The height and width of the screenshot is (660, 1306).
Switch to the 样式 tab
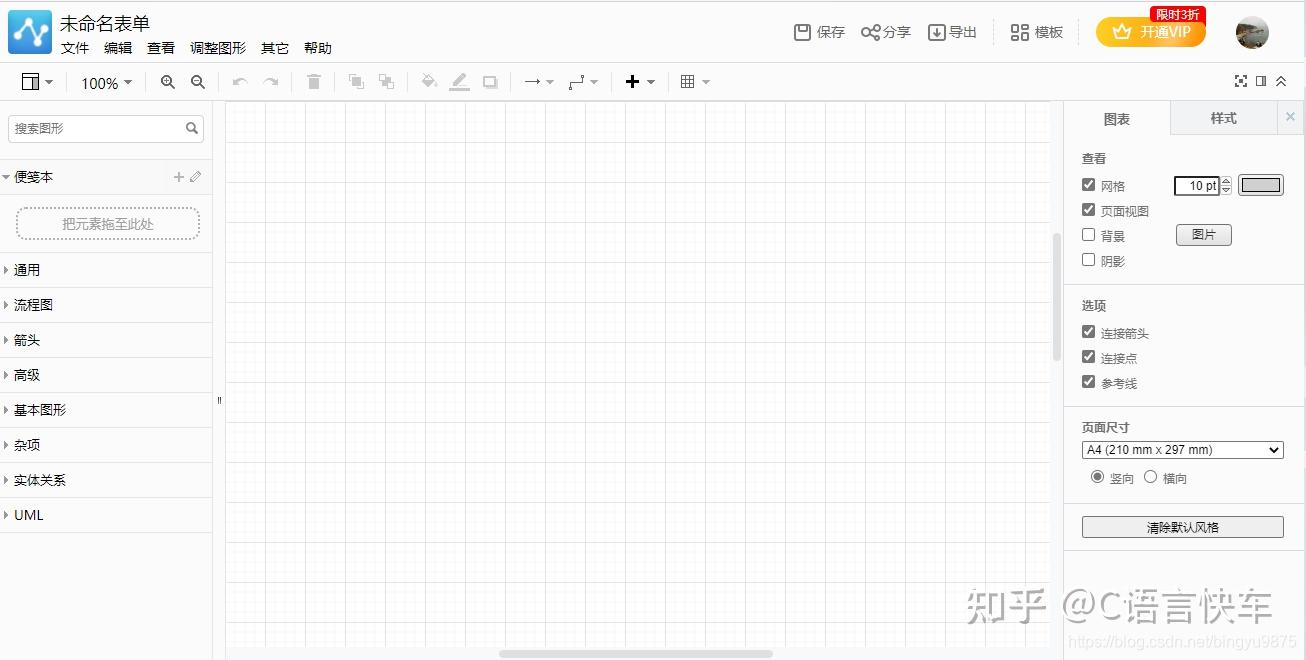1224,118
